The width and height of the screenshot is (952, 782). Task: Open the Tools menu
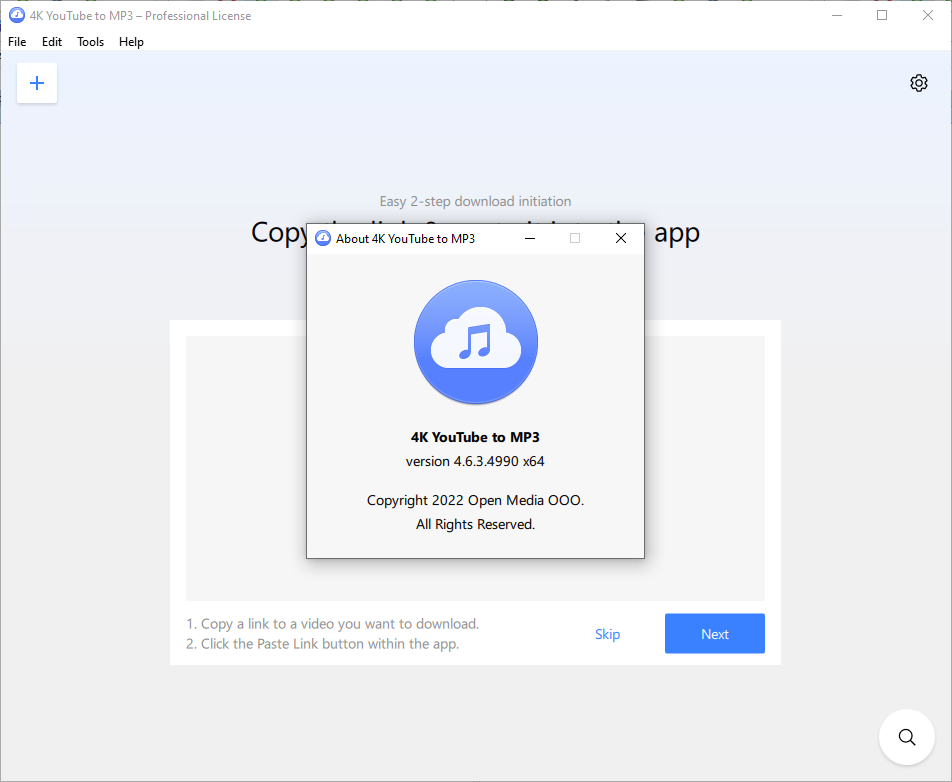click(x=90, y=42)
